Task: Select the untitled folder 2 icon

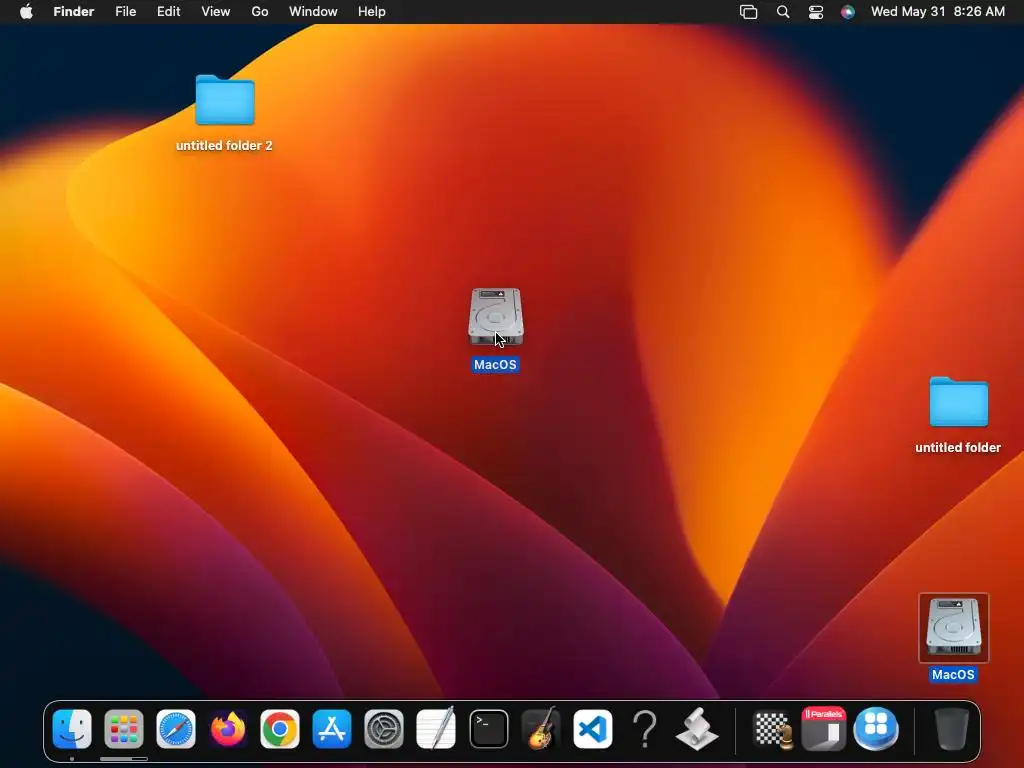Action: tap(225, 100)
